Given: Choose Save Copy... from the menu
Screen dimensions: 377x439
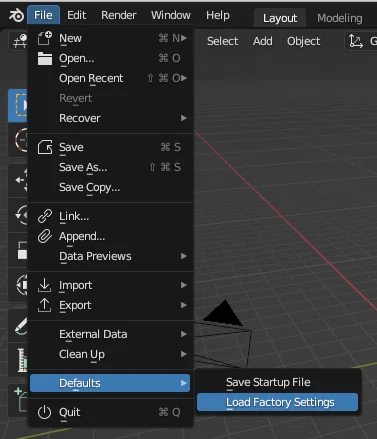Looking at the screenshot, I should click(110, 187).
